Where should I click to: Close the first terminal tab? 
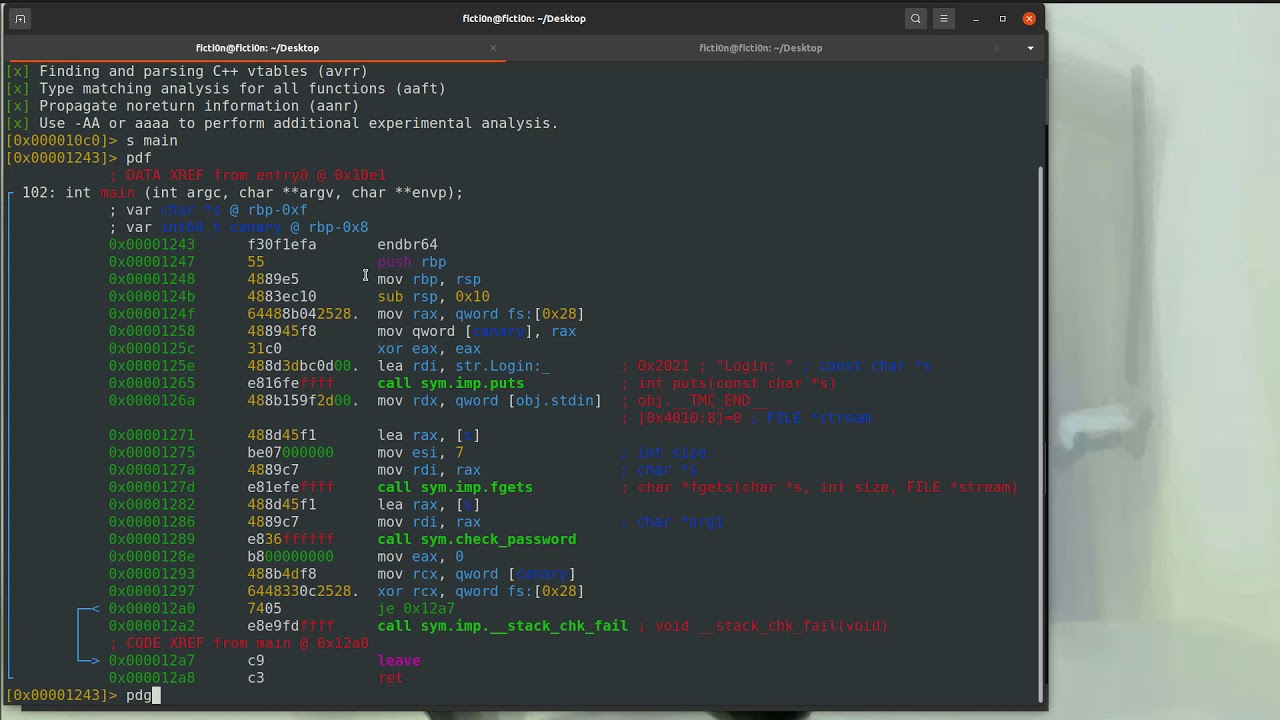coord(493,48)
